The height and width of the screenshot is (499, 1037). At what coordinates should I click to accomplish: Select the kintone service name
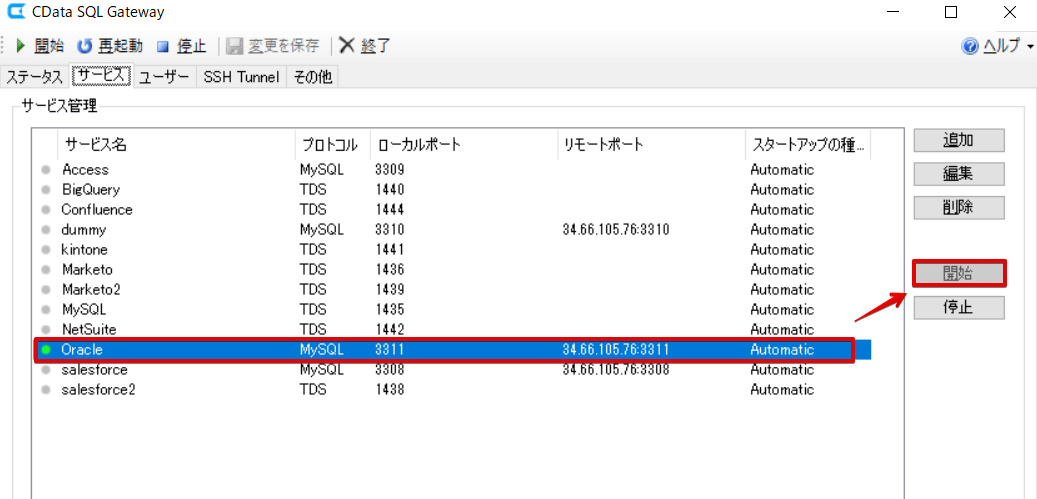point(84,250)
